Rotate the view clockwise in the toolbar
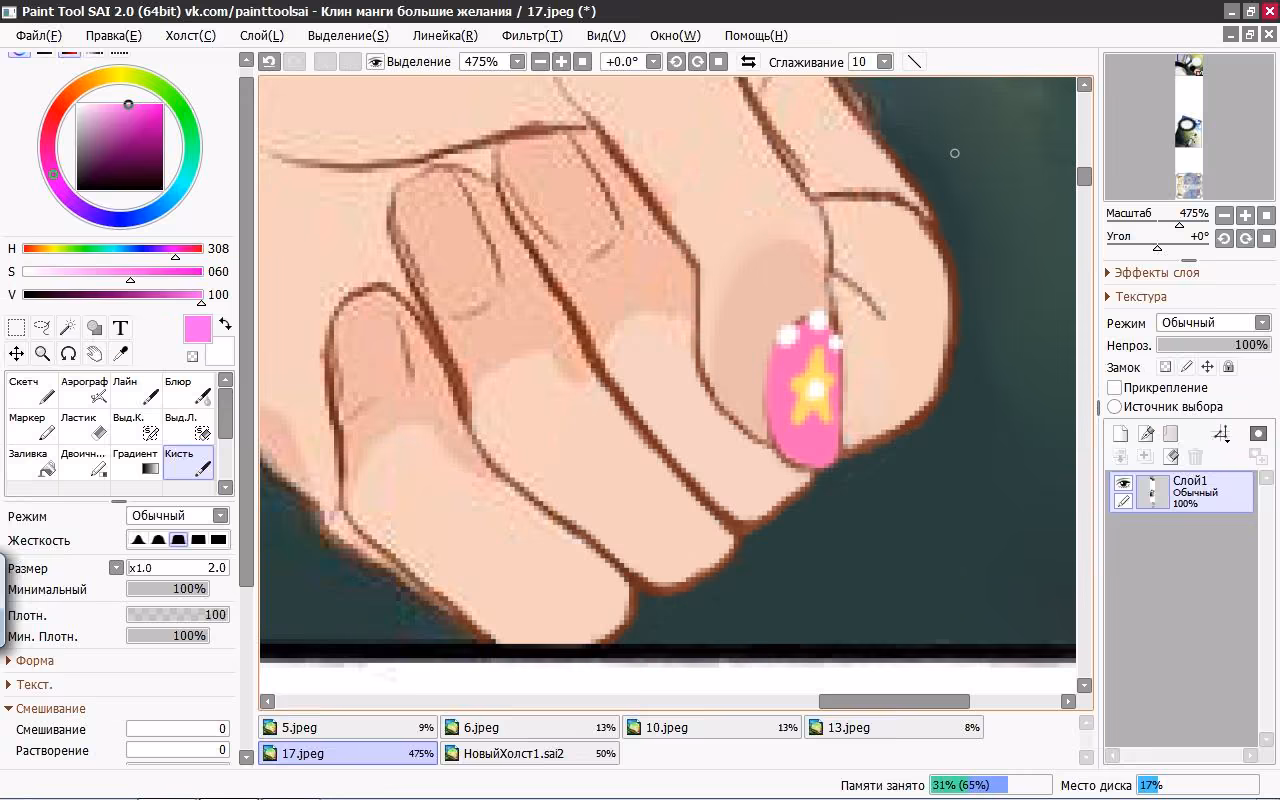This screenshot has height=800, width=1280. coord(697,62)
